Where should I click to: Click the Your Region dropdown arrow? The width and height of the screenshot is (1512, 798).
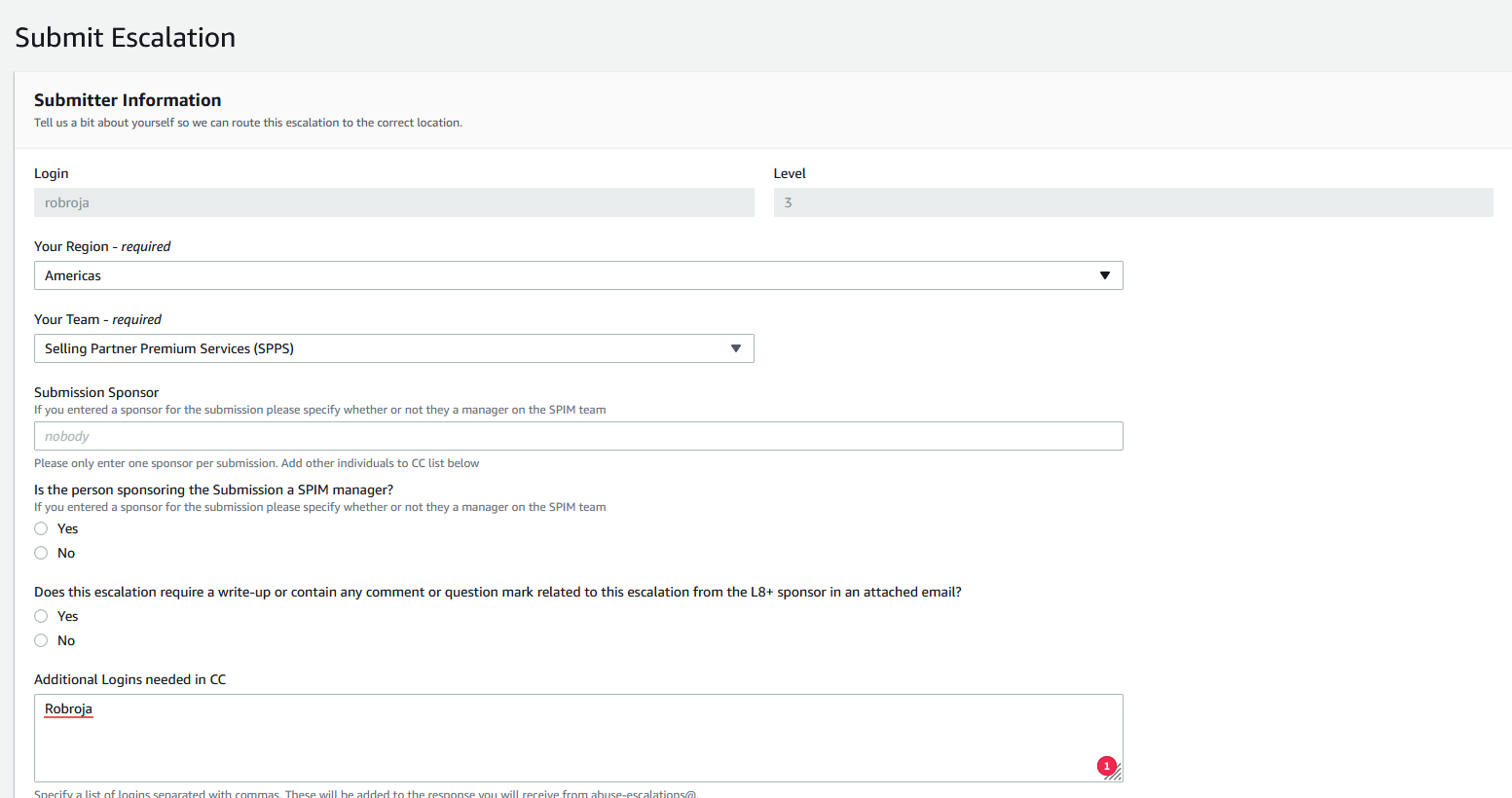(1104, 275)
